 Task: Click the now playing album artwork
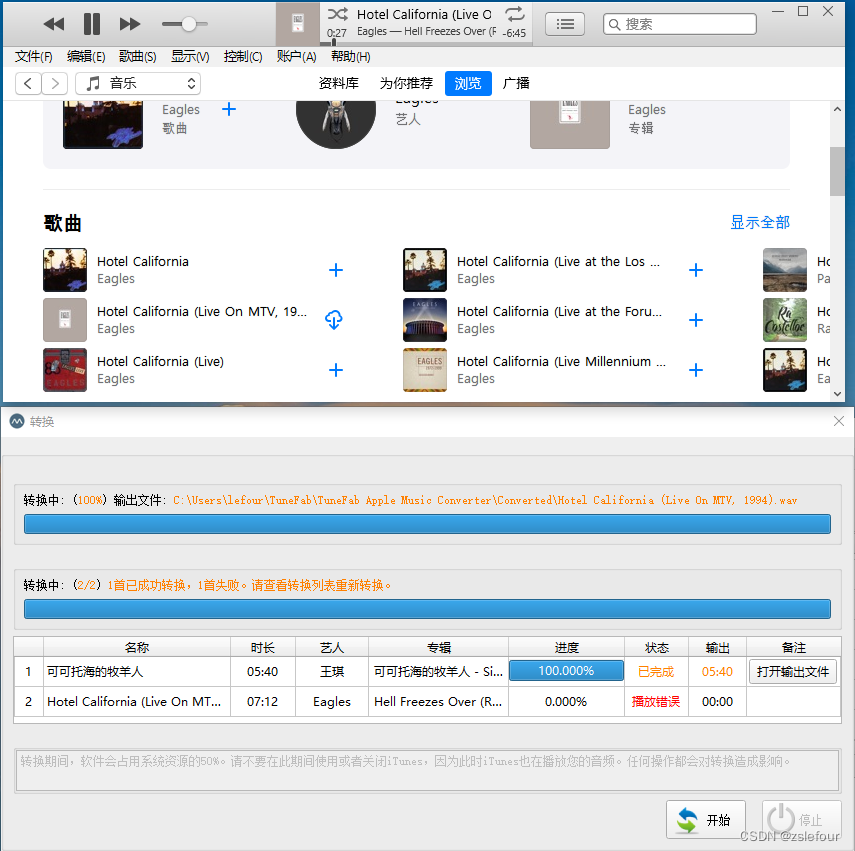tap(298, 24)
